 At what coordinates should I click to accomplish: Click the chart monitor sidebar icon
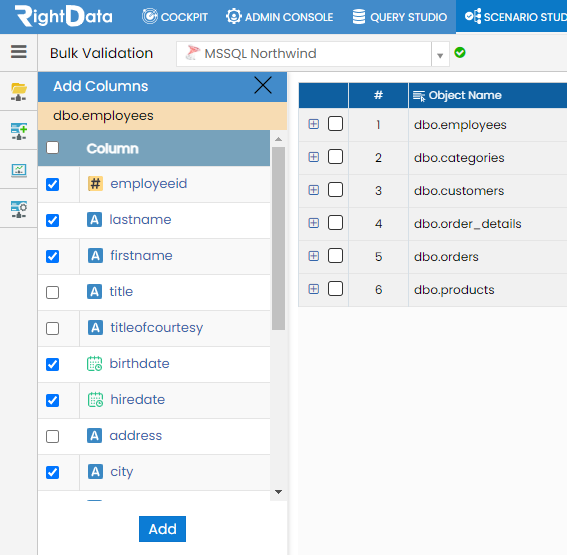point(18,170)
